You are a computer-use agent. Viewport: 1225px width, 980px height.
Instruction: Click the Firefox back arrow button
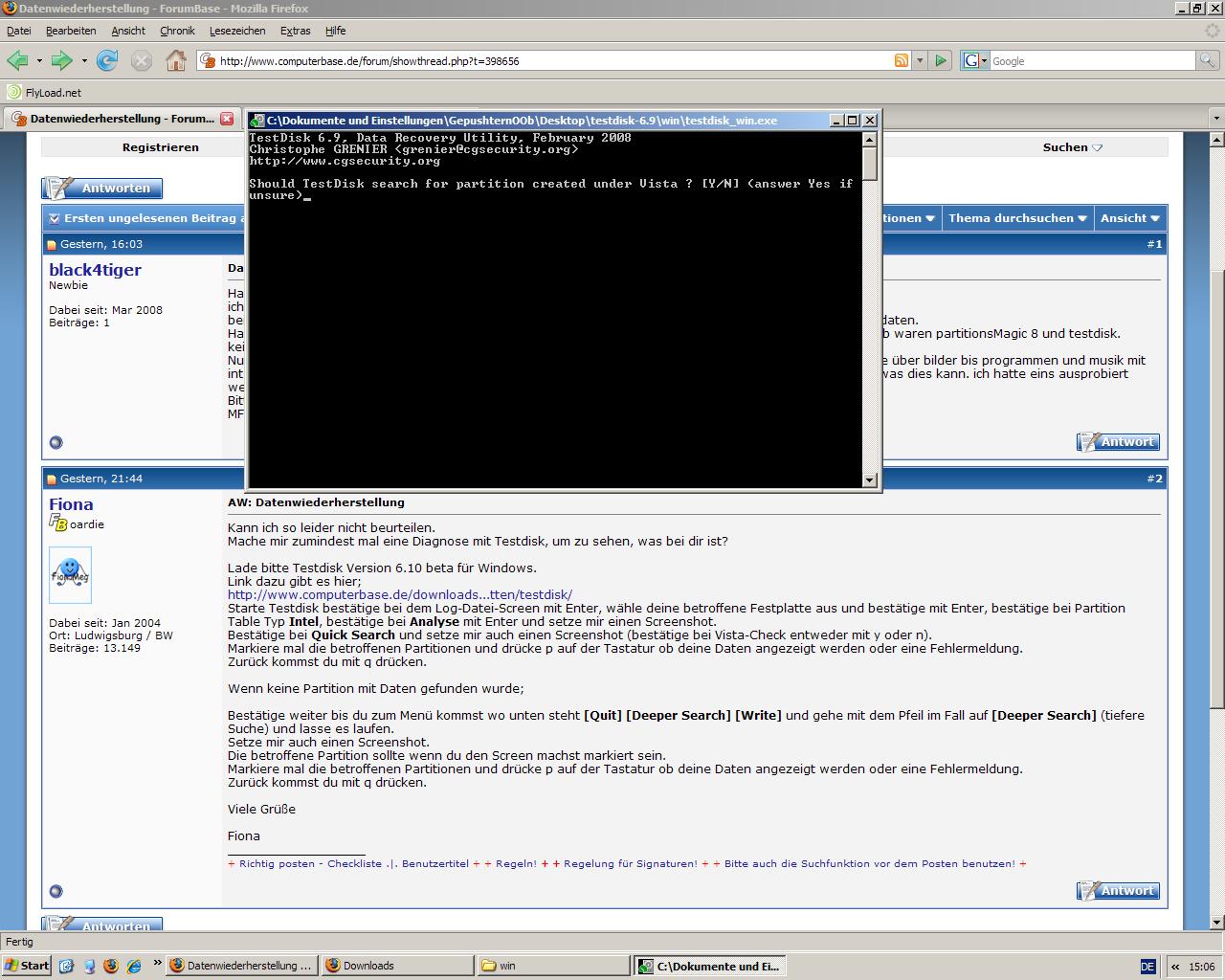[17, 60]
